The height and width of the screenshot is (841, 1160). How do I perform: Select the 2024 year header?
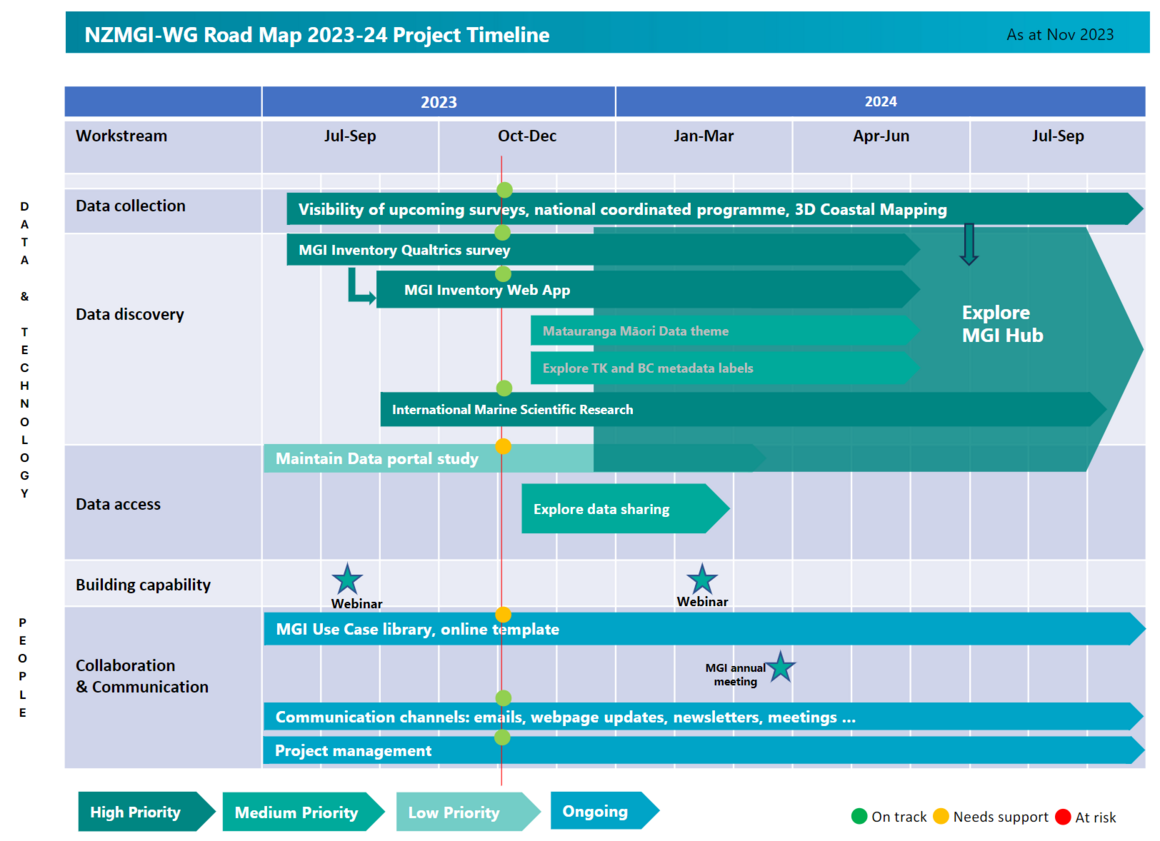coord(880,102)
